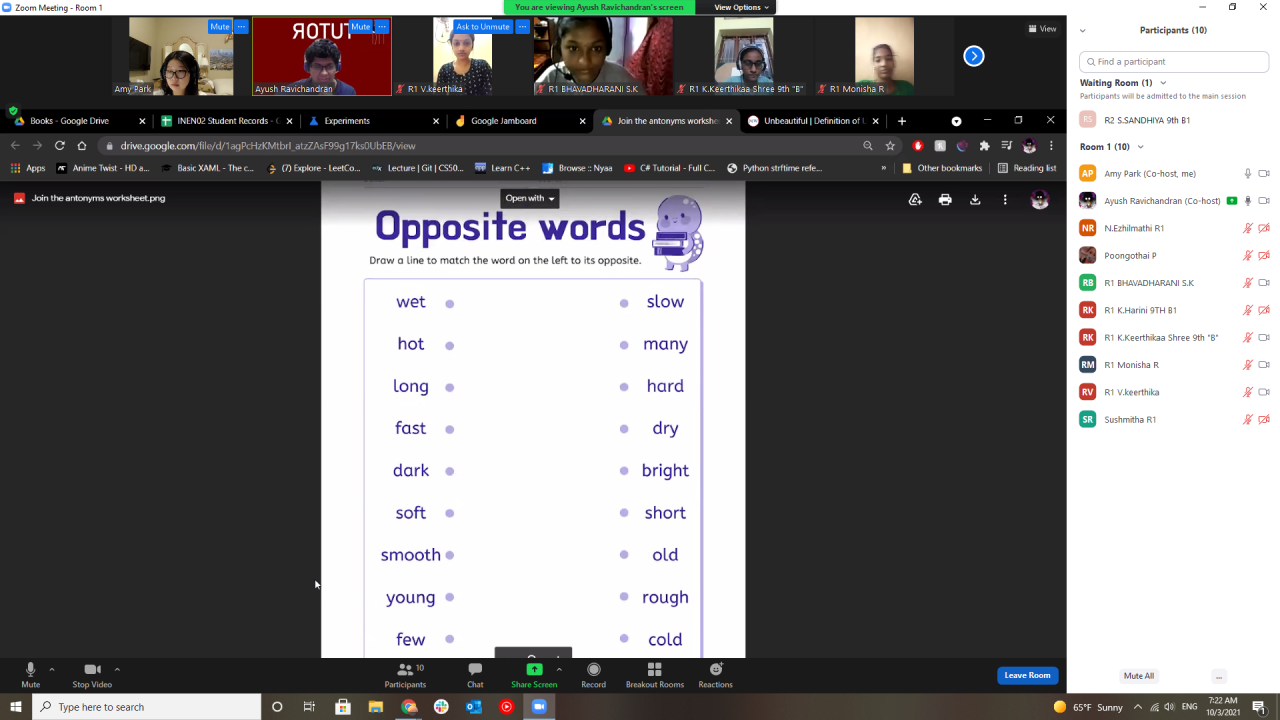Viewport: 1280px width, 720px height.
Task: Mute Ayush Ravichandran's microphone in participants list
Action: [x=1248, y=201]
